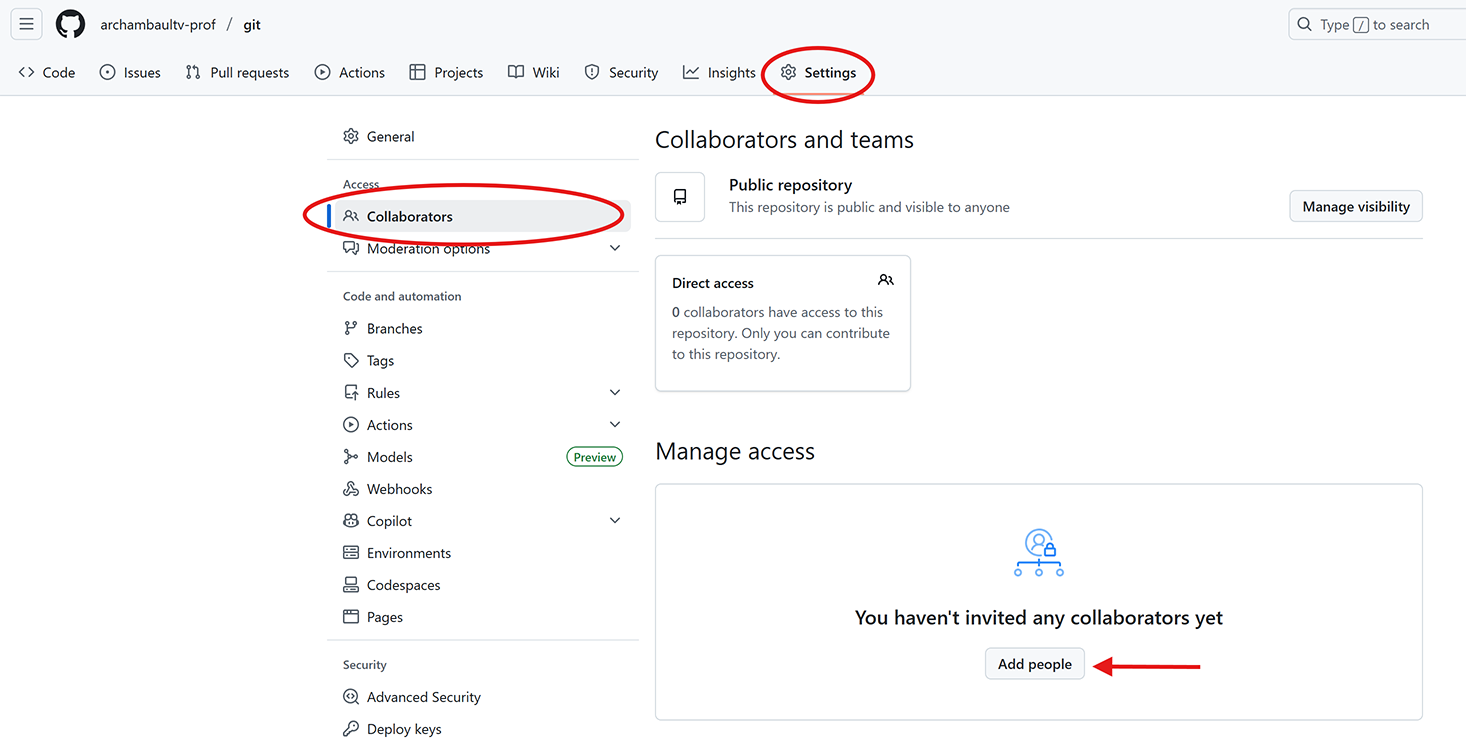1466x743 pixels.
Task: Open Codespaces settings page
Action: click(x=403, y=585)
